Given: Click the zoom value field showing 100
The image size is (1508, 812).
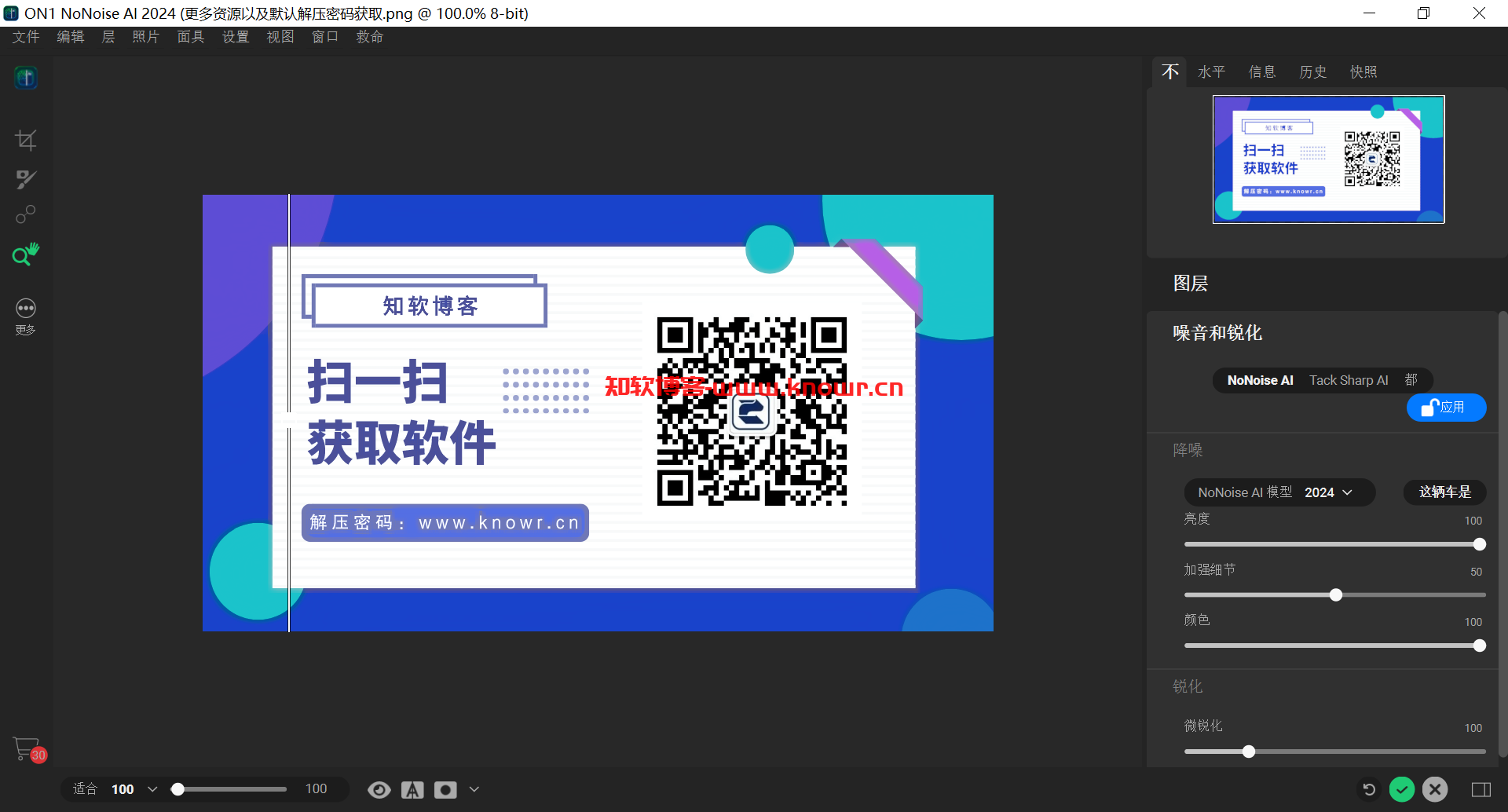Looking at the screenshot, I should [317, 789].
